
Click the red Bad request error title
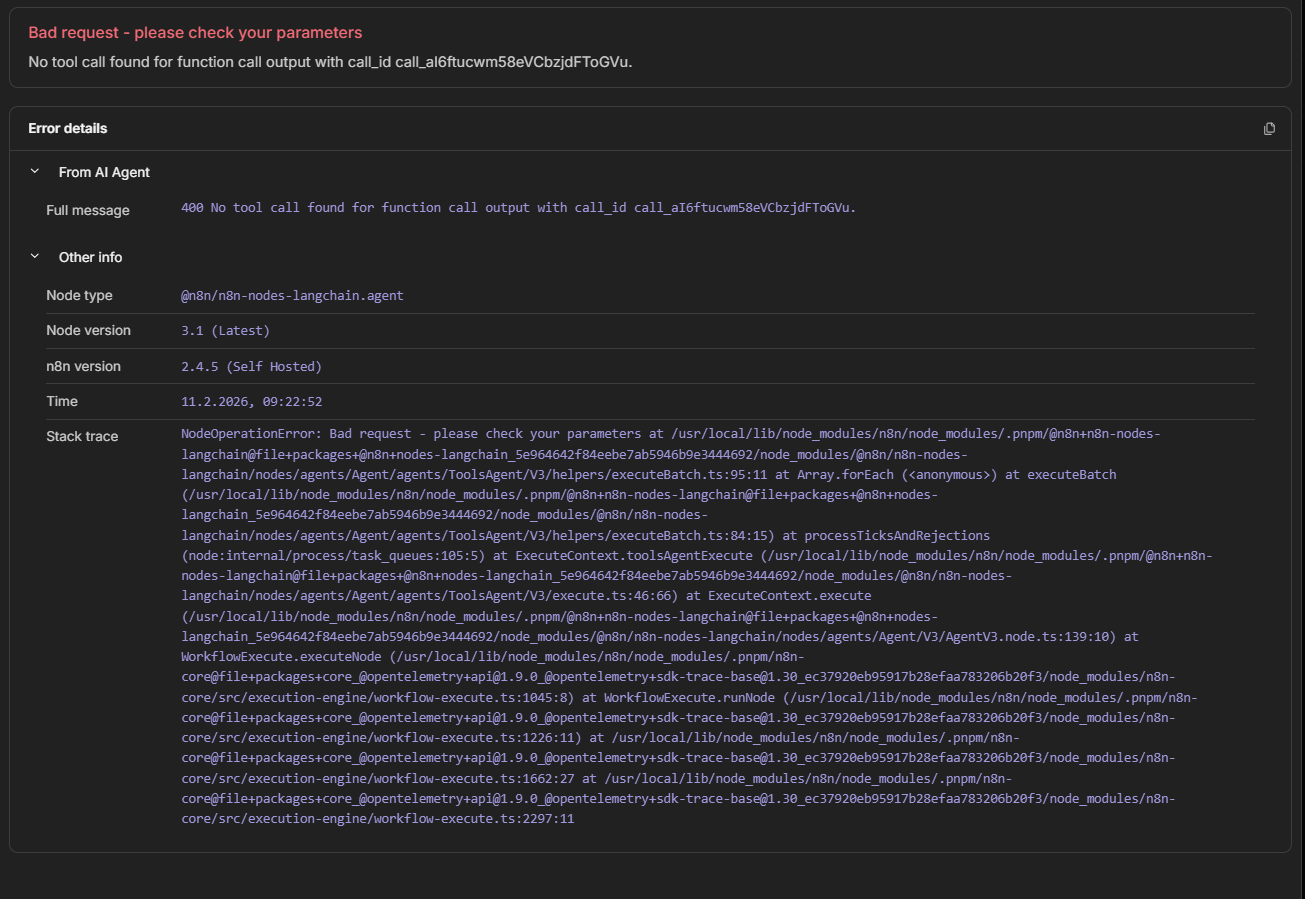[195, 33]
